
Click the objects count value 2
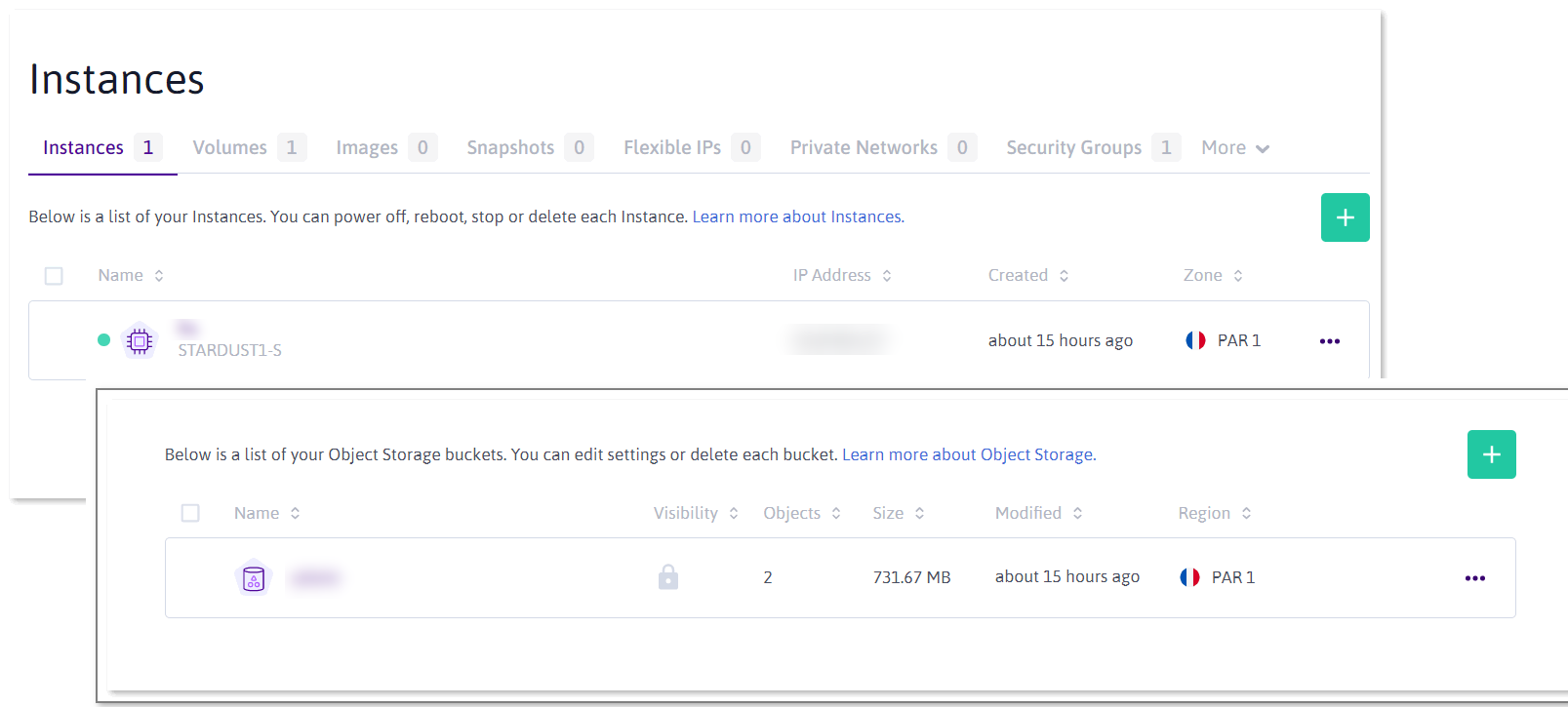[768, 577]
